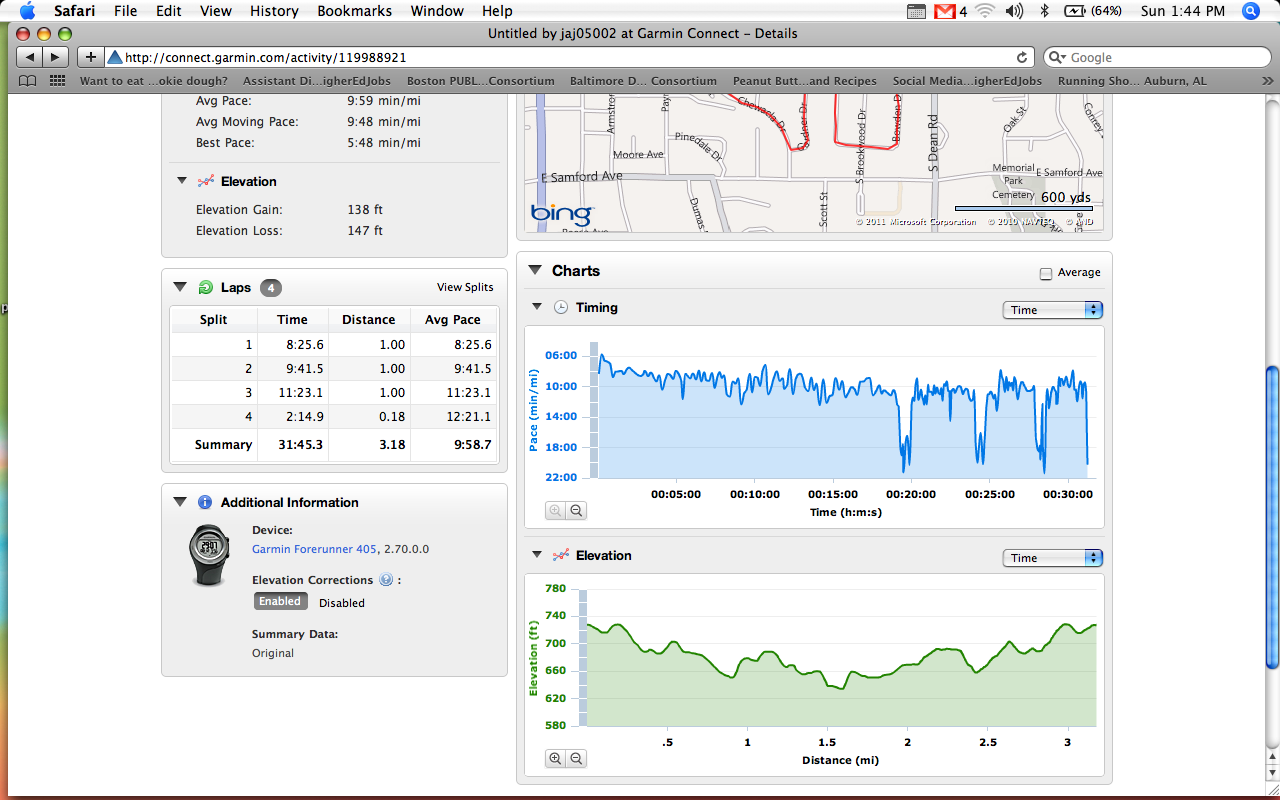Open Elevation chart Time dropdown
This screenshot has width=1280, height=800.
(1052, 558)
